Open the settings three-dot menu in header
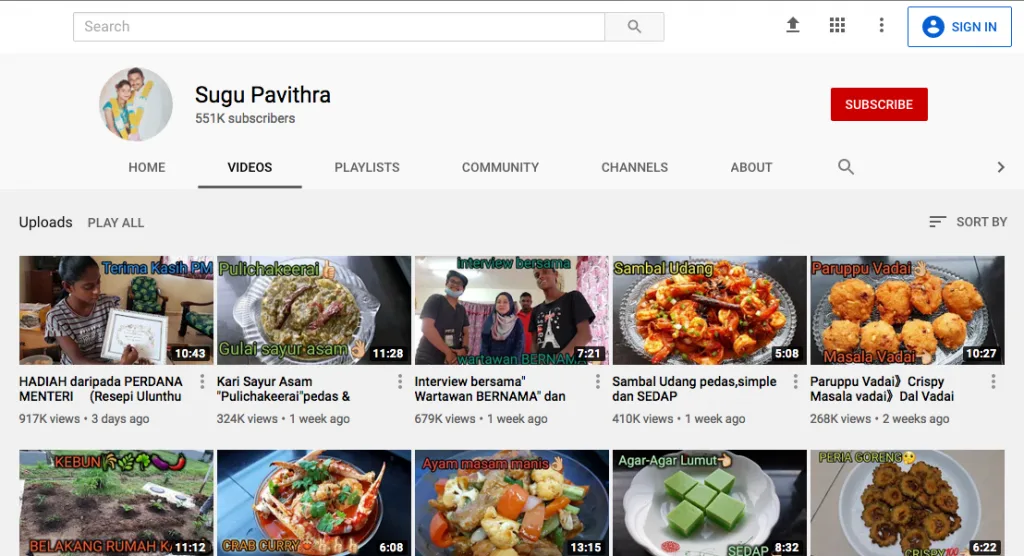 881,26
